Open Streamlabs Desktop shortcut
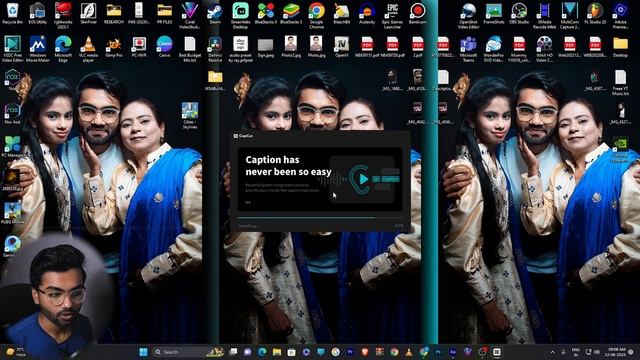The height and width of the screenshot is (360, 640). (x=240, y=15)
